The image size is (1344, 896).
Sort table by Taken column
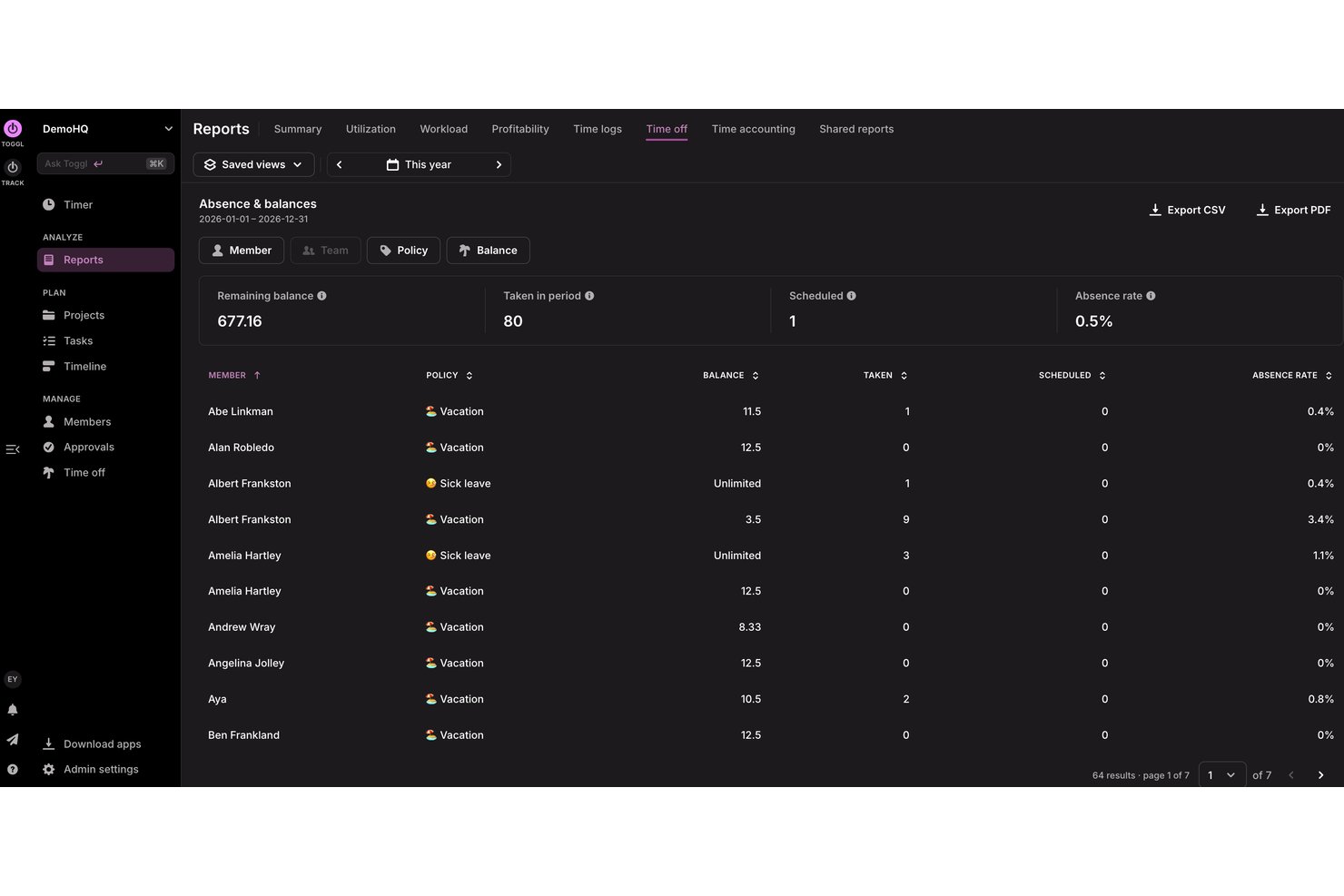tap(885, 376)
